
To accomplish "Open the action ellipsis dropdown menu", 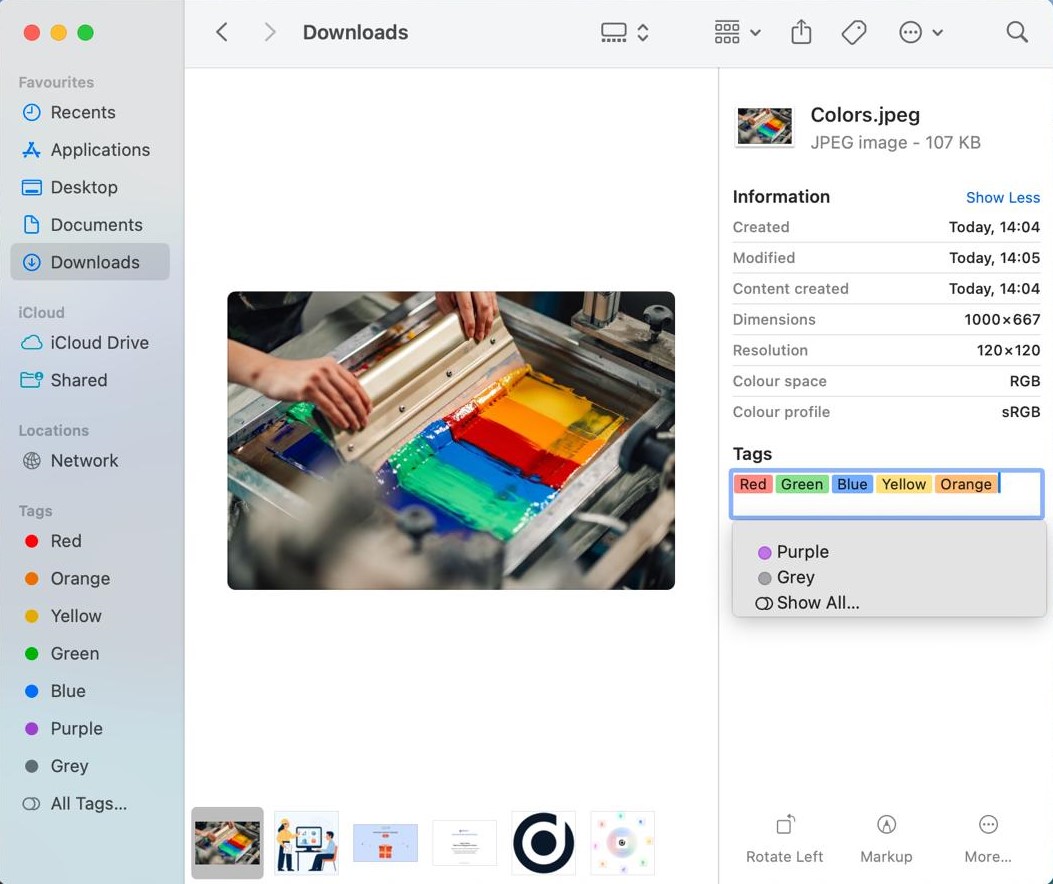I will tap(921, 33).
